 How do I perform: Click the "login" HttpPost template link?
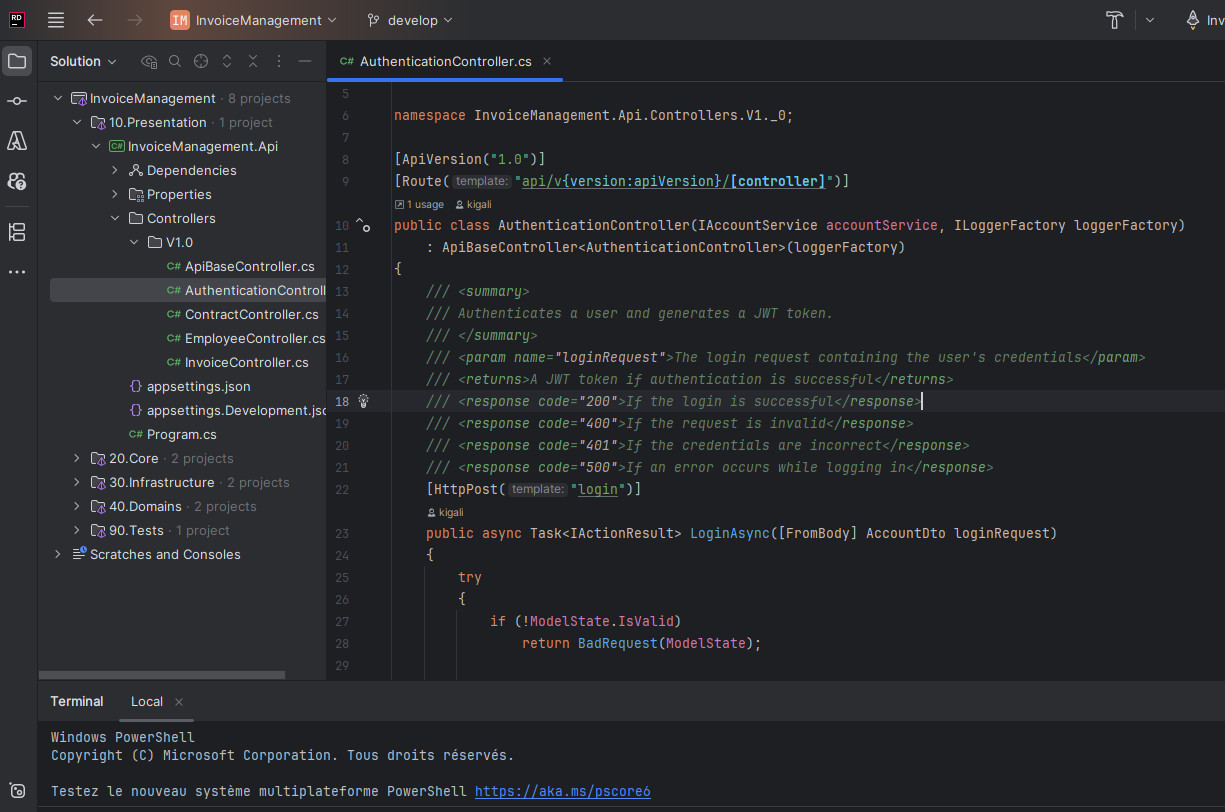[597, 489]
